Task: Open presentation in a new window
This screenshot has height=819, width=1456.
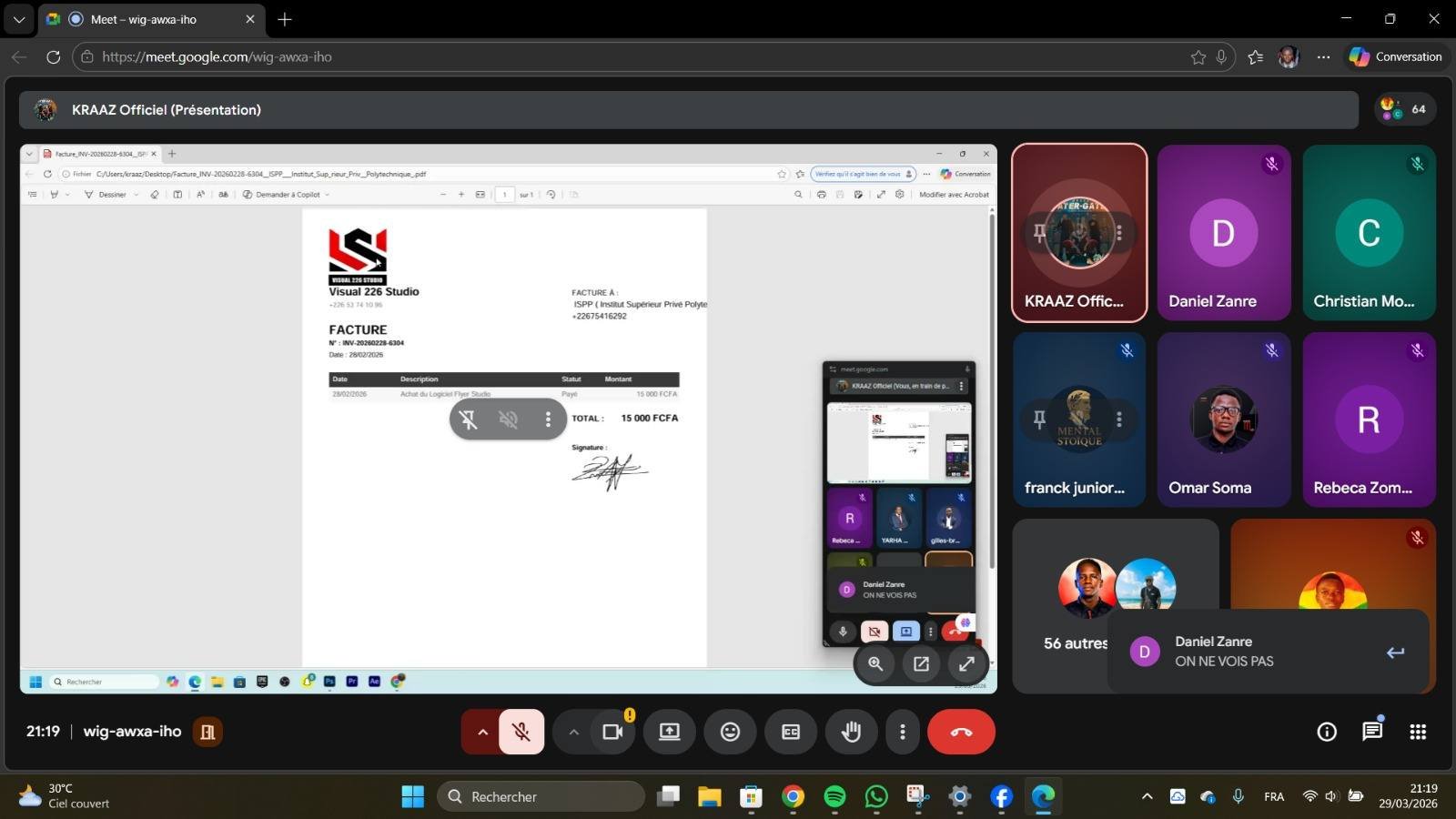Action: click(x=921, y=663)
